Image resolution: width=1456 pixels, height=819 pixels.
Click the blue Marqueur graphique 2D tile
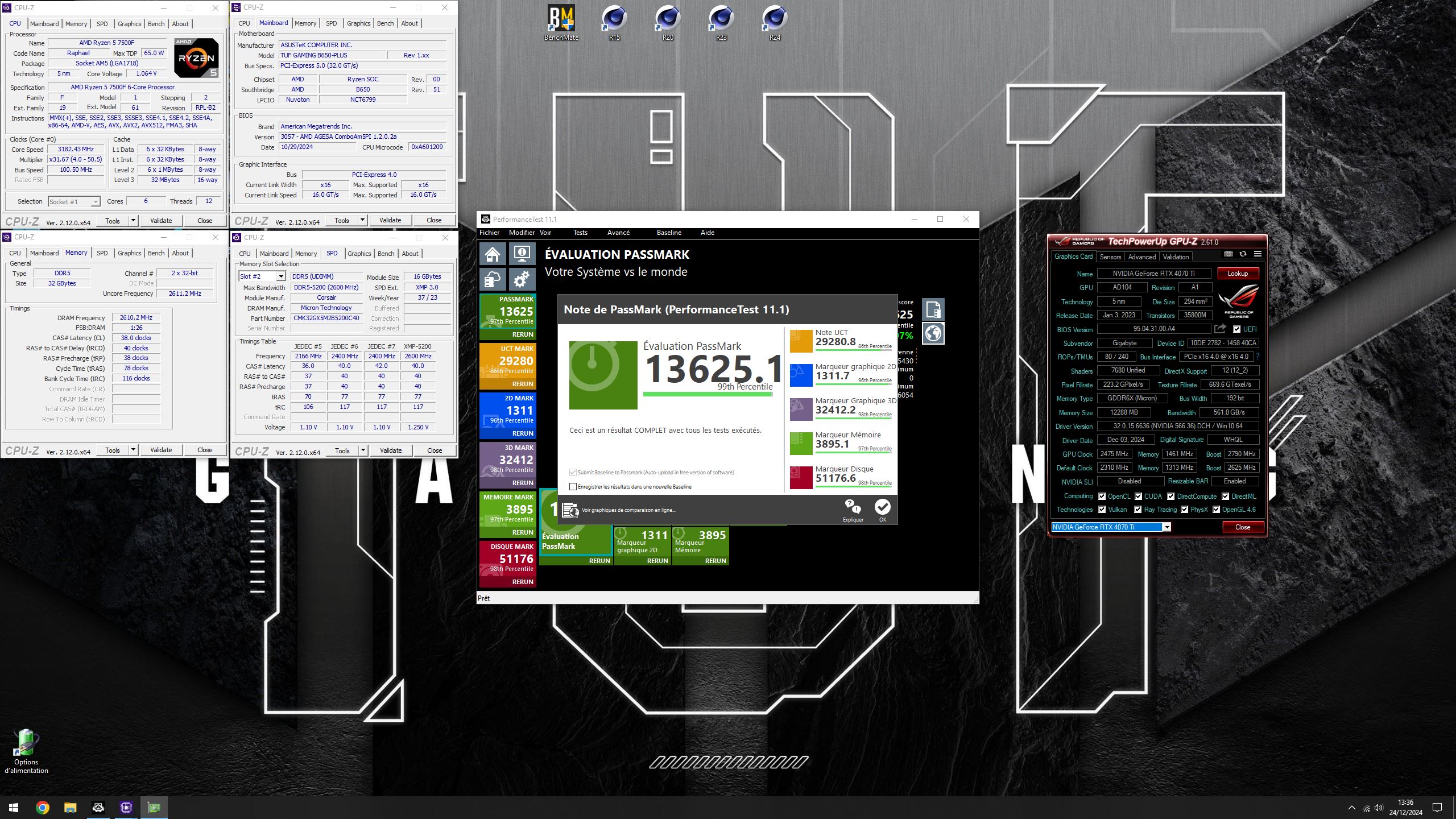[801, 375]
